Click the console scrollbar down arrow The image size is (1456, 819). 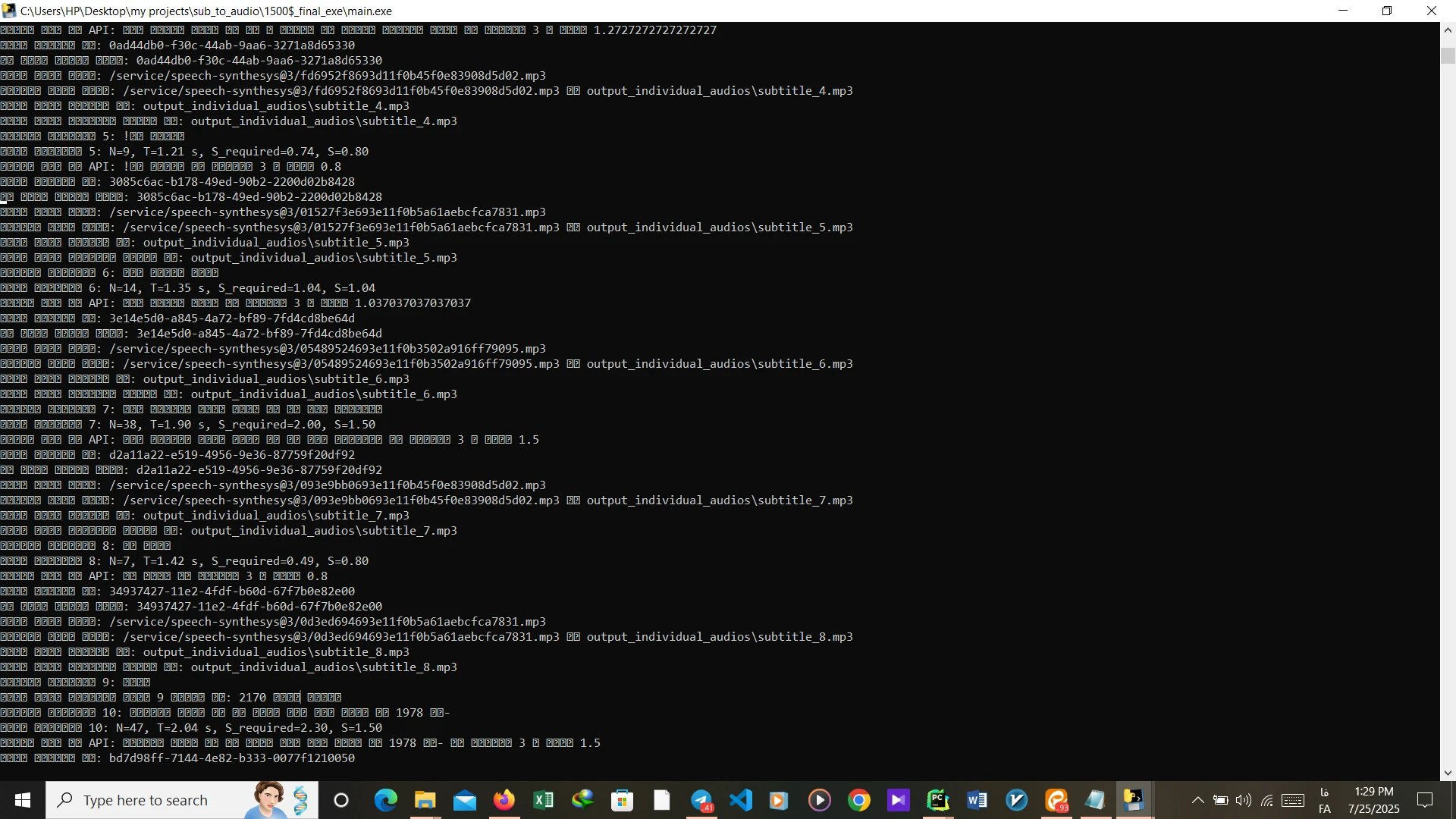(1448, 773)
